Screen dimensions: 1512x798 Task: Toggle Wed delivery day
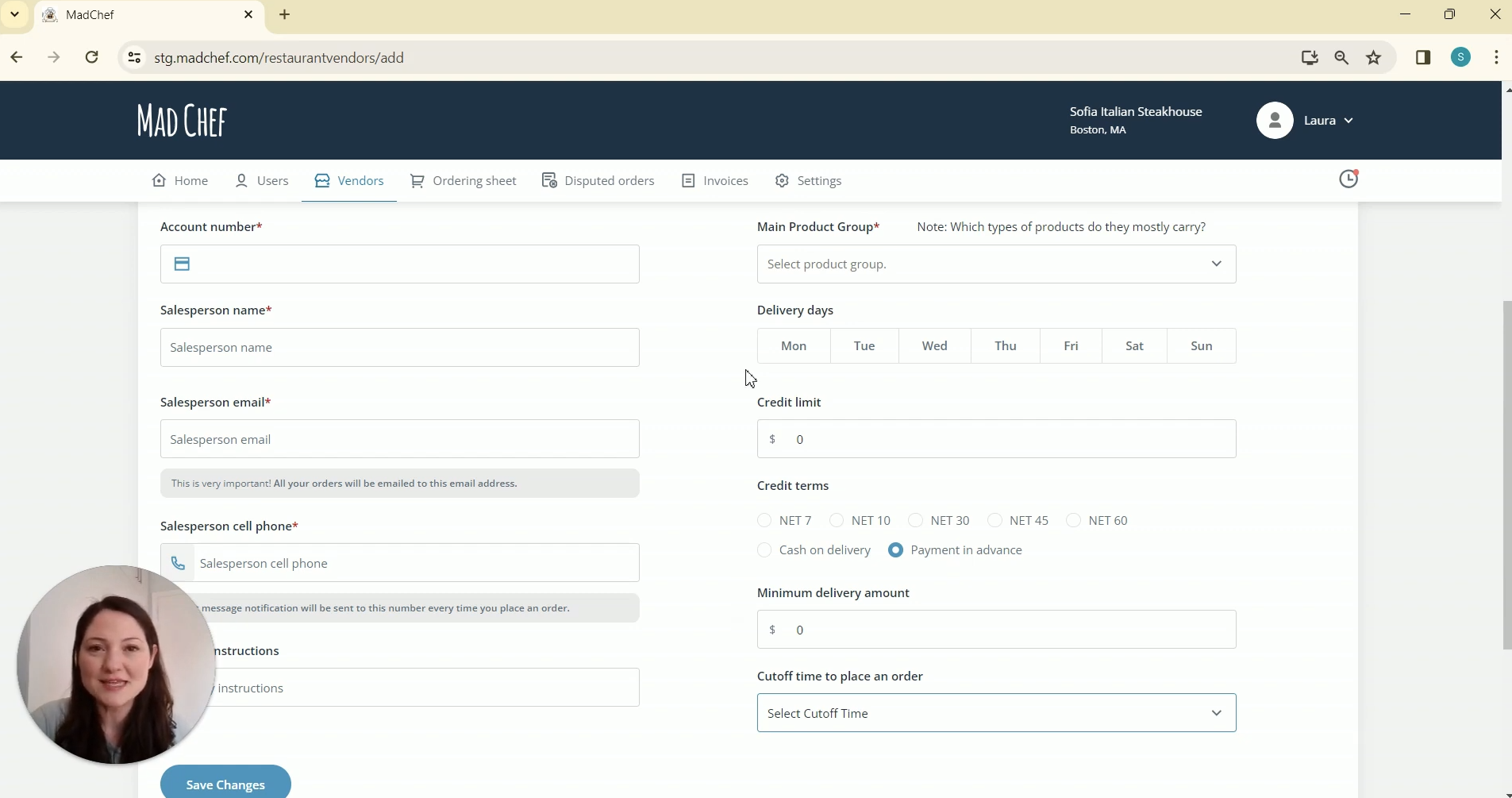pos(935,346)
